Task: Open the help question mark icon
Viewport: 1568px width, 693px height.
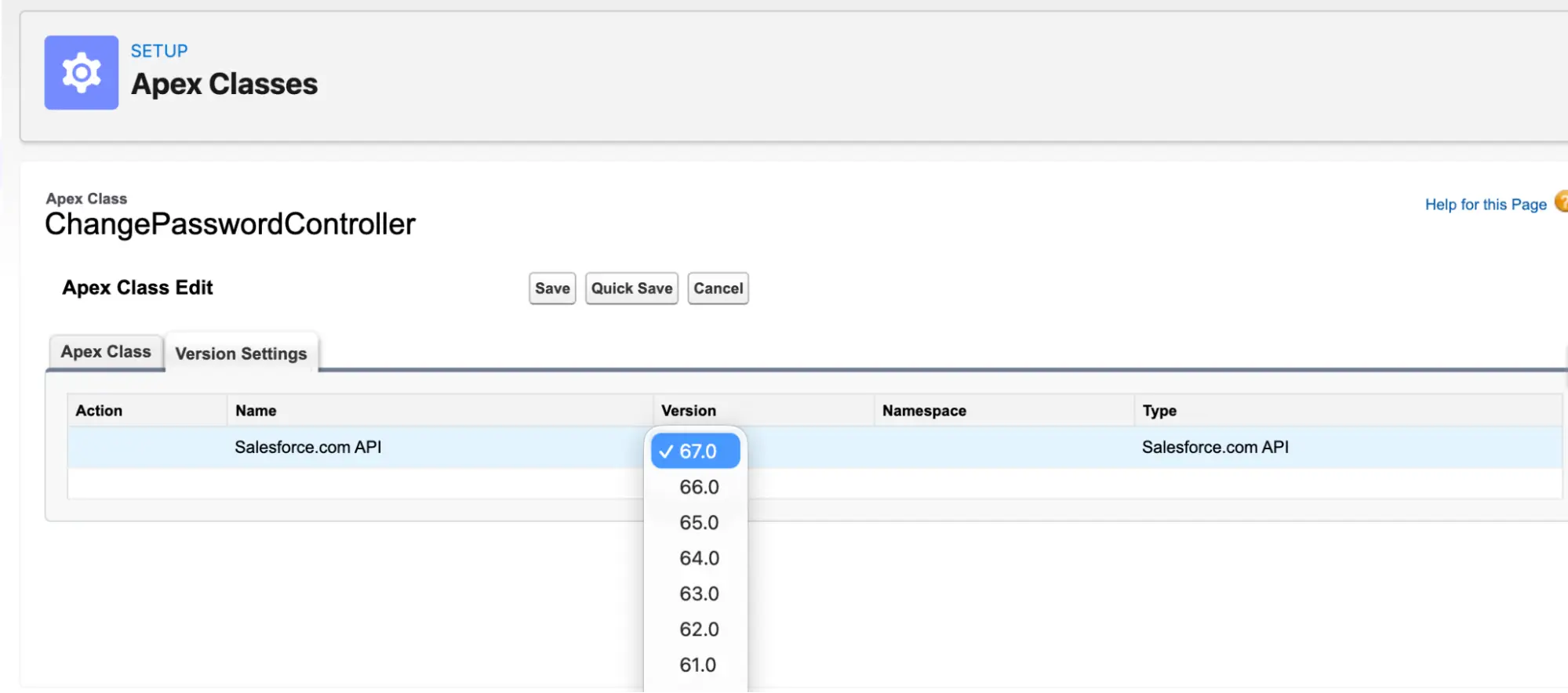Action: (1562, 201)
